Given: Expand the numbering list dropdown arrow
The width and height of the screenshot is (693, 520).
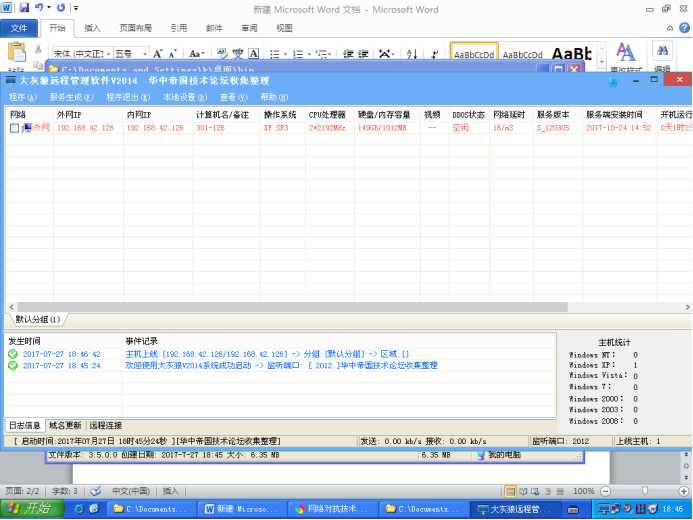Looking at the screenshot, I should pos(309,54).
